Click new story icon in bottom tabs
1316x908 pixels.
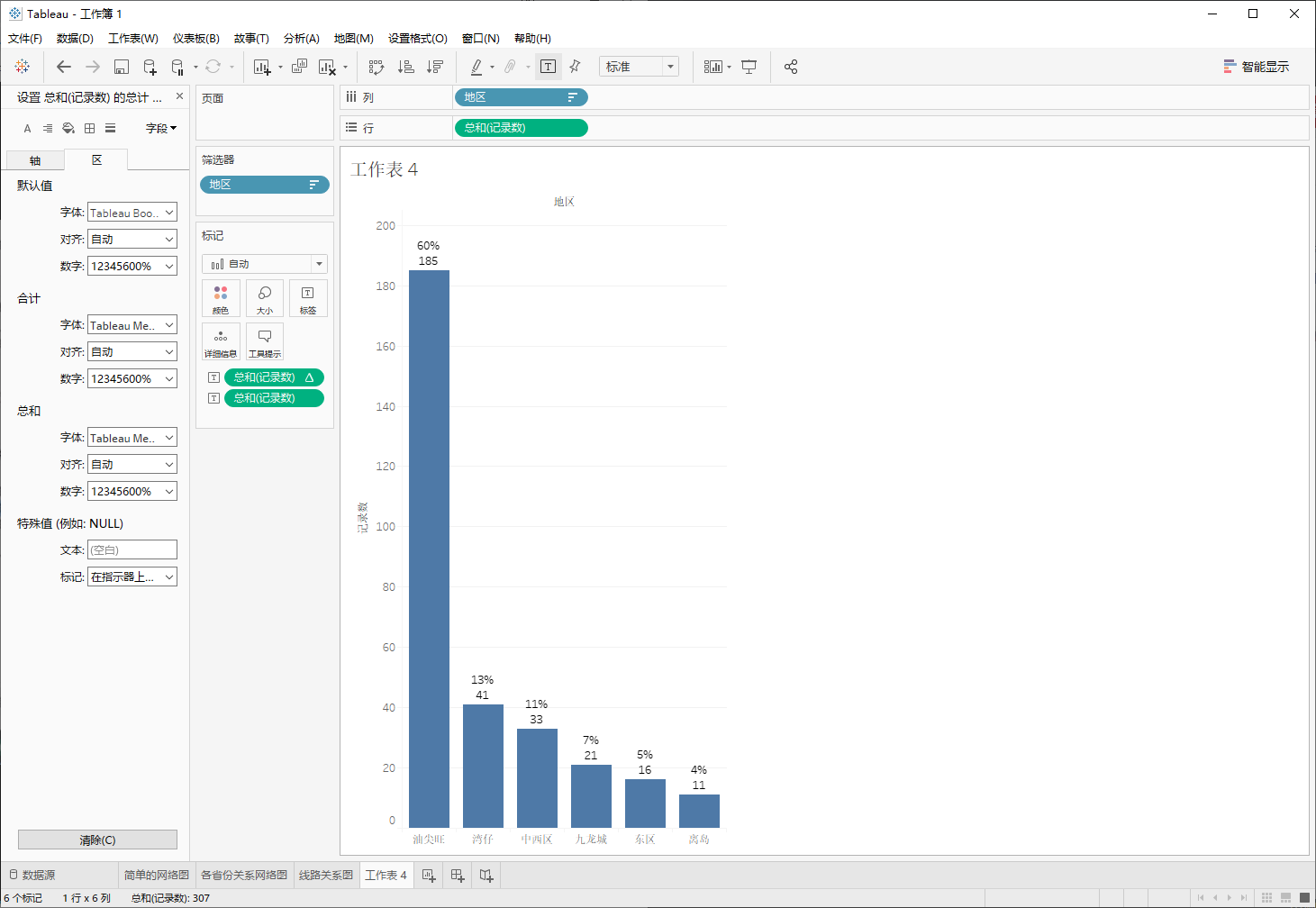coord(486,876)
